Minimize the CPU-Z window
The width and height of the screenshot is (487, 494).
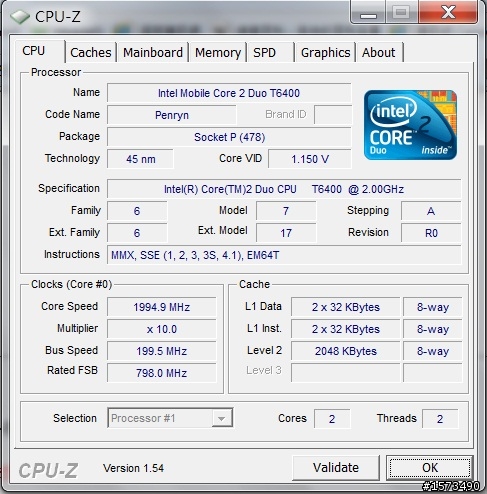368,12
